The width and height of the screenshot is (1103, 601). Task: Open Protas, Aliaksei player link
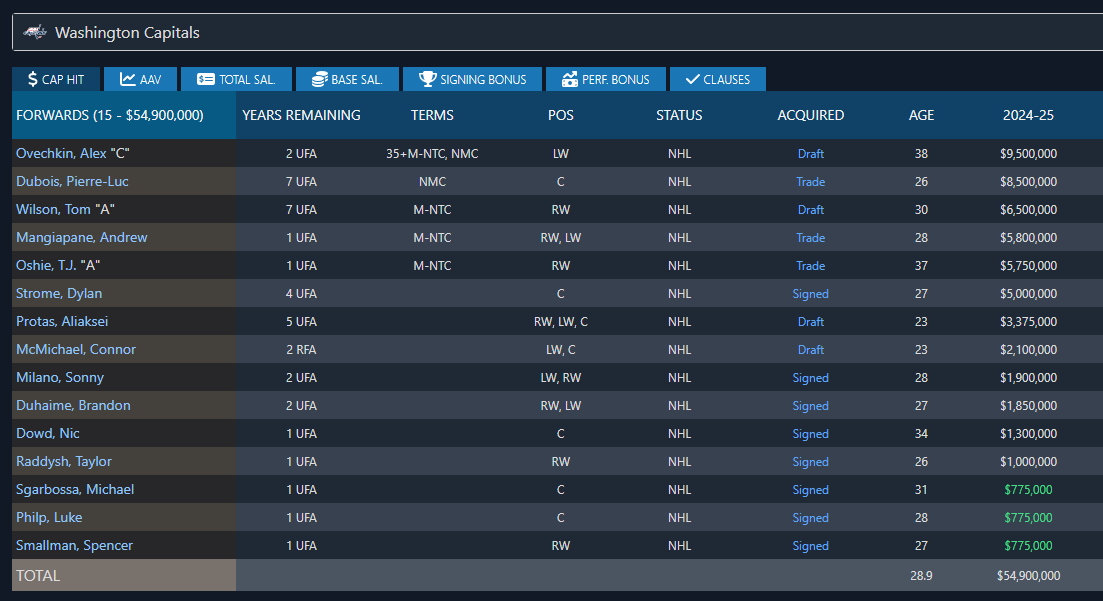point(62,322)
